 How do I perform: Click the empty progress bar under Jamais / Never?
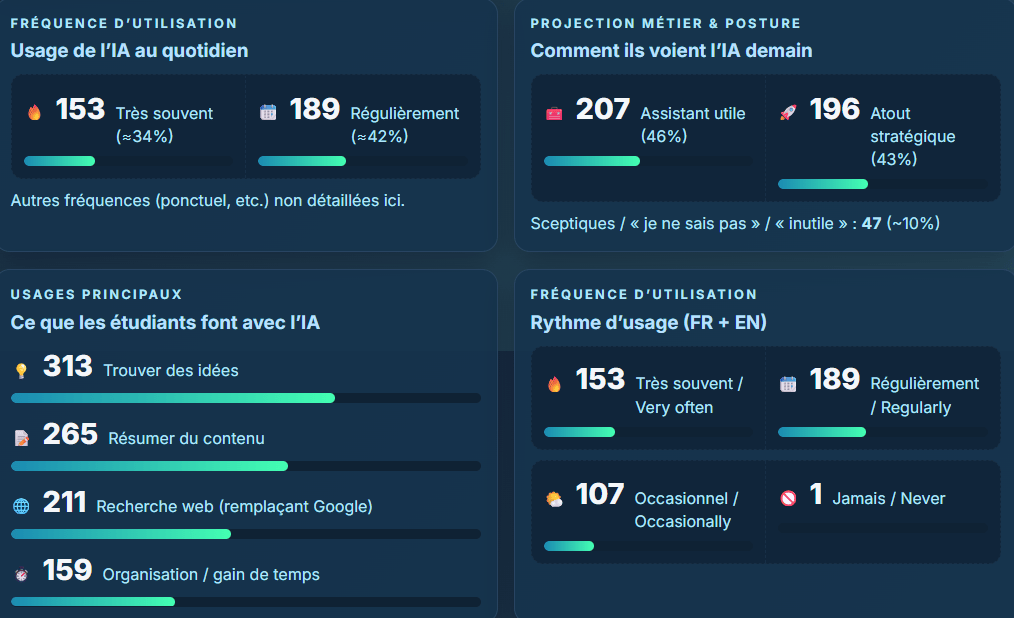(x=883, y=528)
